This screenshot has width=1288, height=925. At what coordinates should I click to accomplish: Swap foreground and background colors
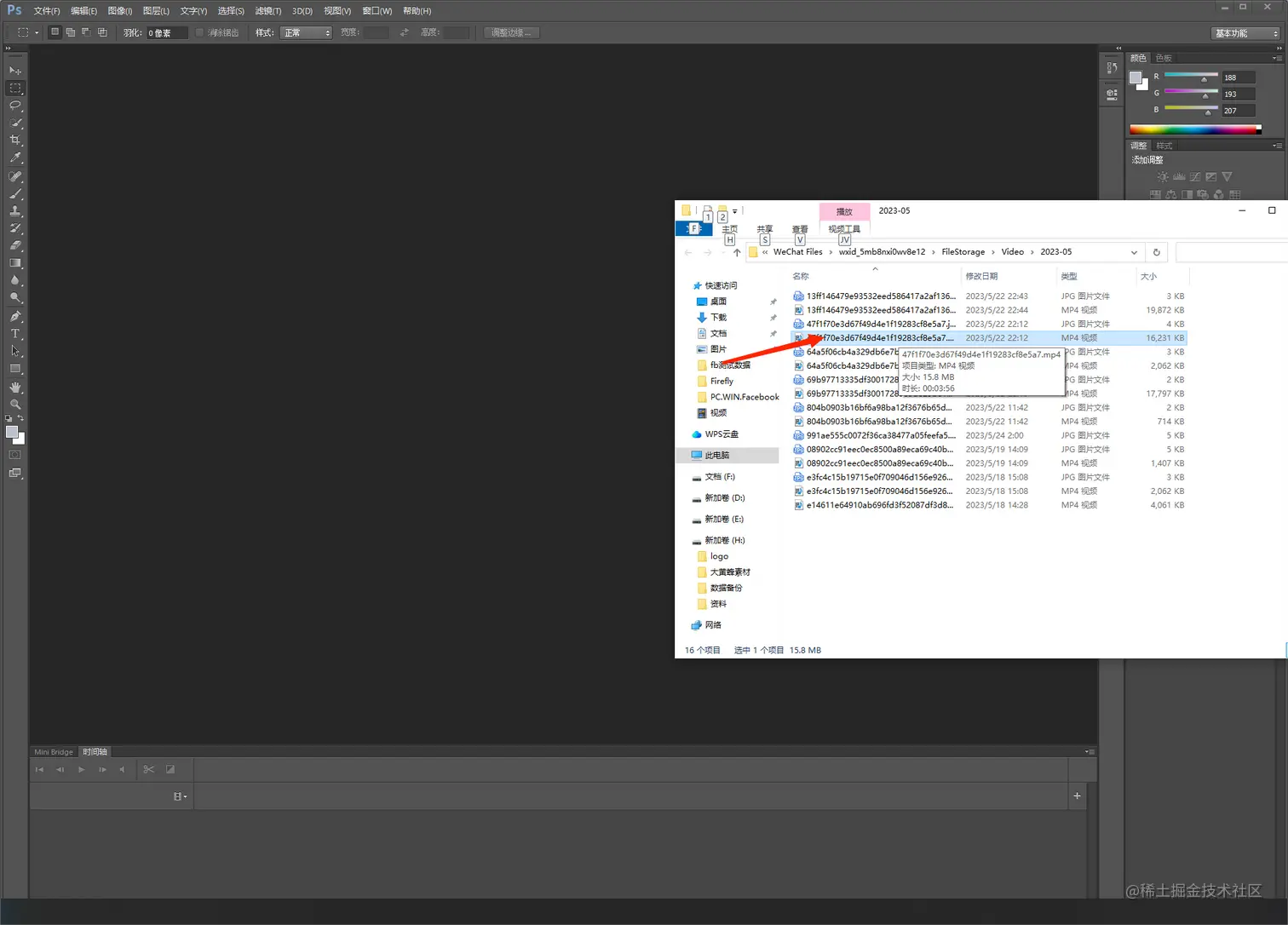20,418
